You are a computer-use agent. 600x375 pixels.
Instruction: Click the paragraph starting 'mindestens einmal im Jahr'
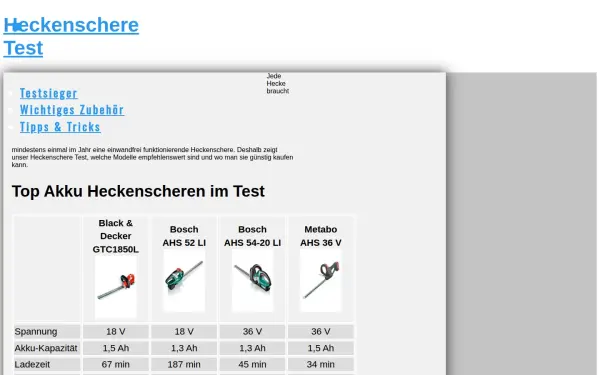pyautogui.click(x=152, y=157)
